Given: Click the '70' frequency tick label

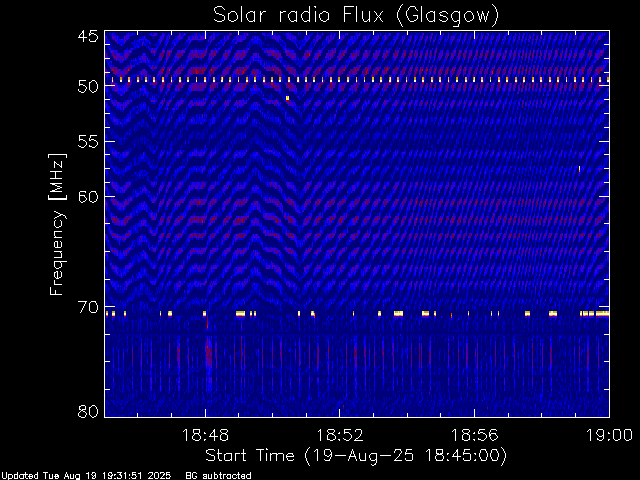Looking at the screenshot, I should 88,307.
